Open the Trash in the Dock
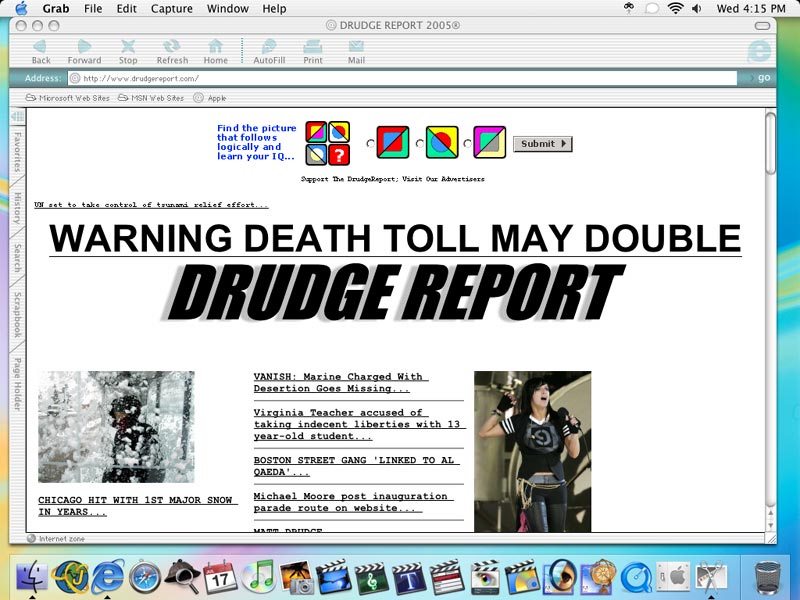Screen dimensions: 800x600 coord(767,577)
